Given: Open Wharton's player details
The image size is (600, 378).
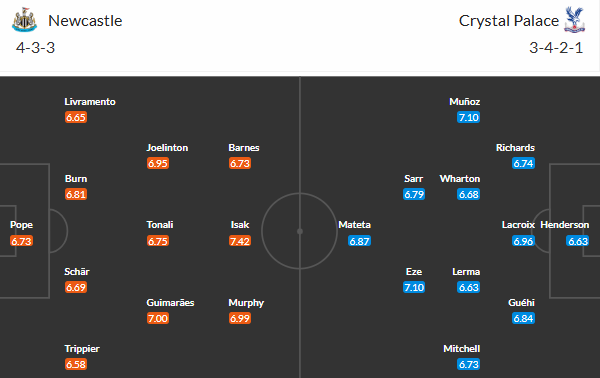Looking at the screenshot, I should (x=460, y=179).
